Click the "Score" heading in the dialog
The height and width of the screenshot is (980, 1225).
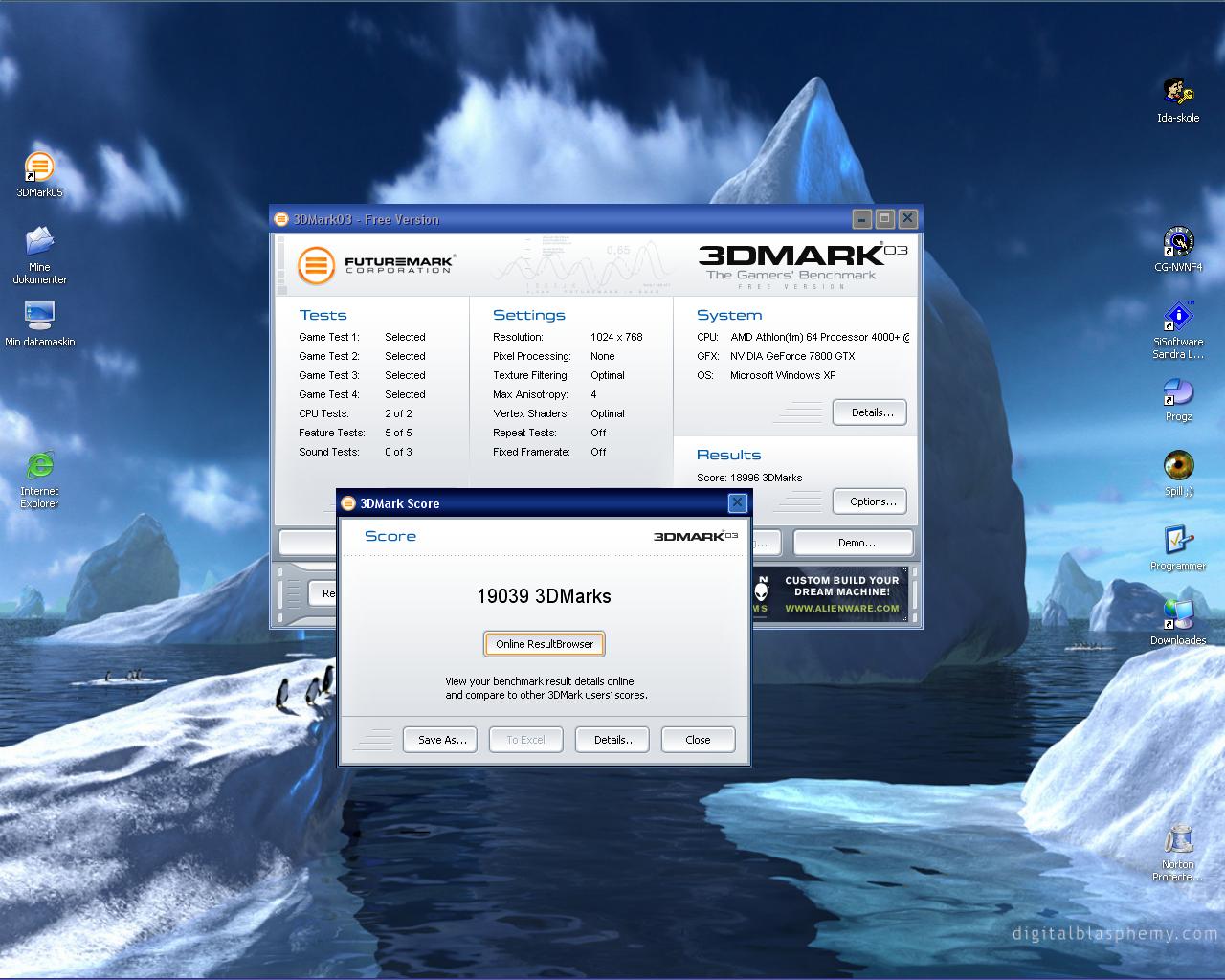(390, 536)
